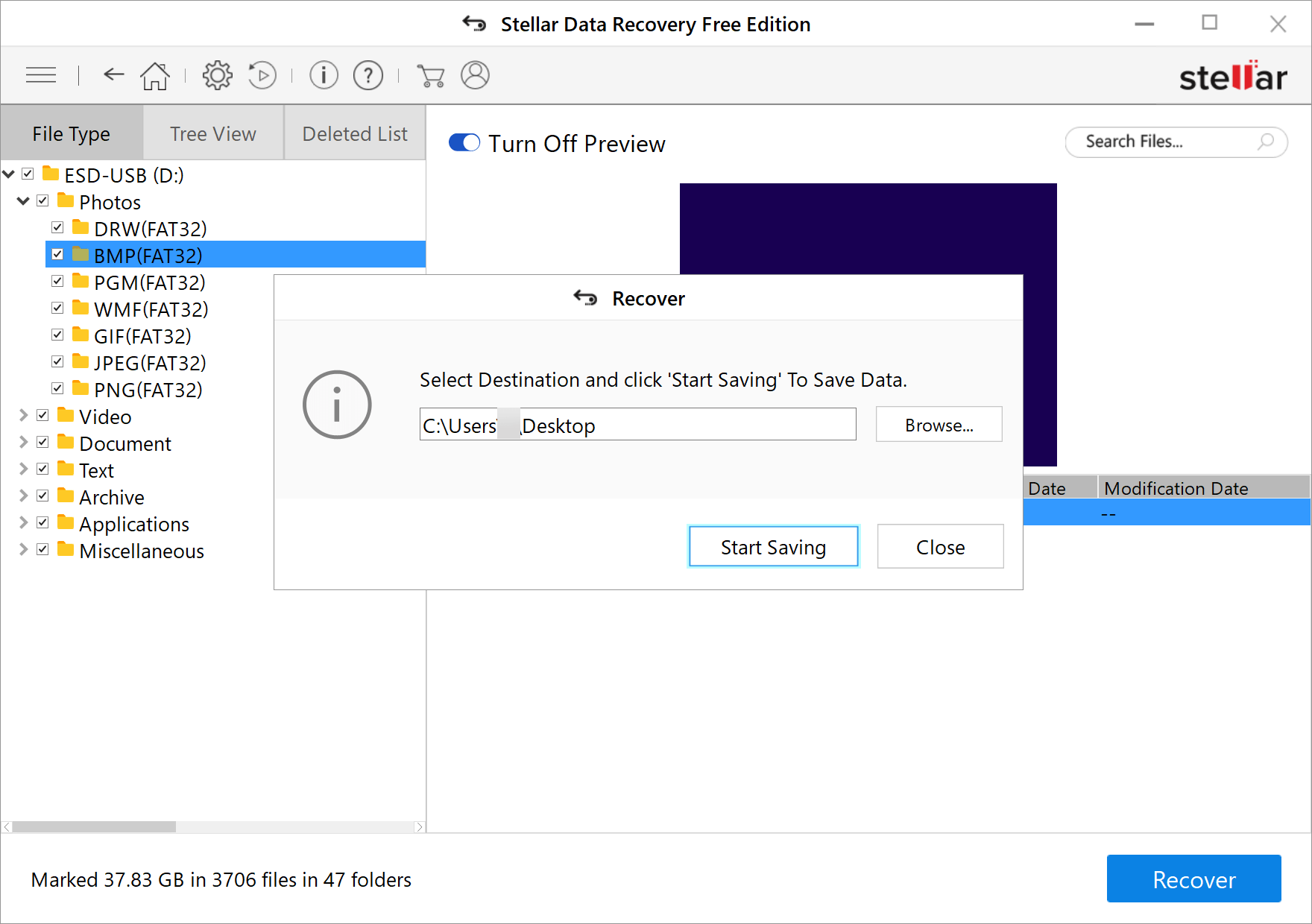Expand the Miscellaneous tree node
This screenshot has width=1312, height=924.
(23, 549)
